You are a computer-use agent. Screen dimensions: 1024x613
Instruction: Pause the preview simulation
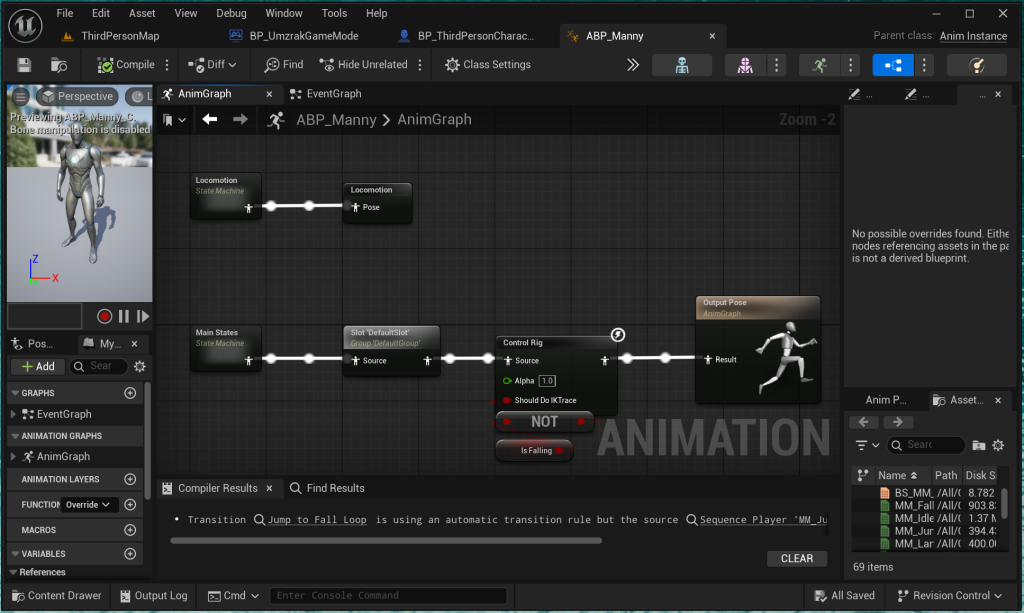point(123,317)
